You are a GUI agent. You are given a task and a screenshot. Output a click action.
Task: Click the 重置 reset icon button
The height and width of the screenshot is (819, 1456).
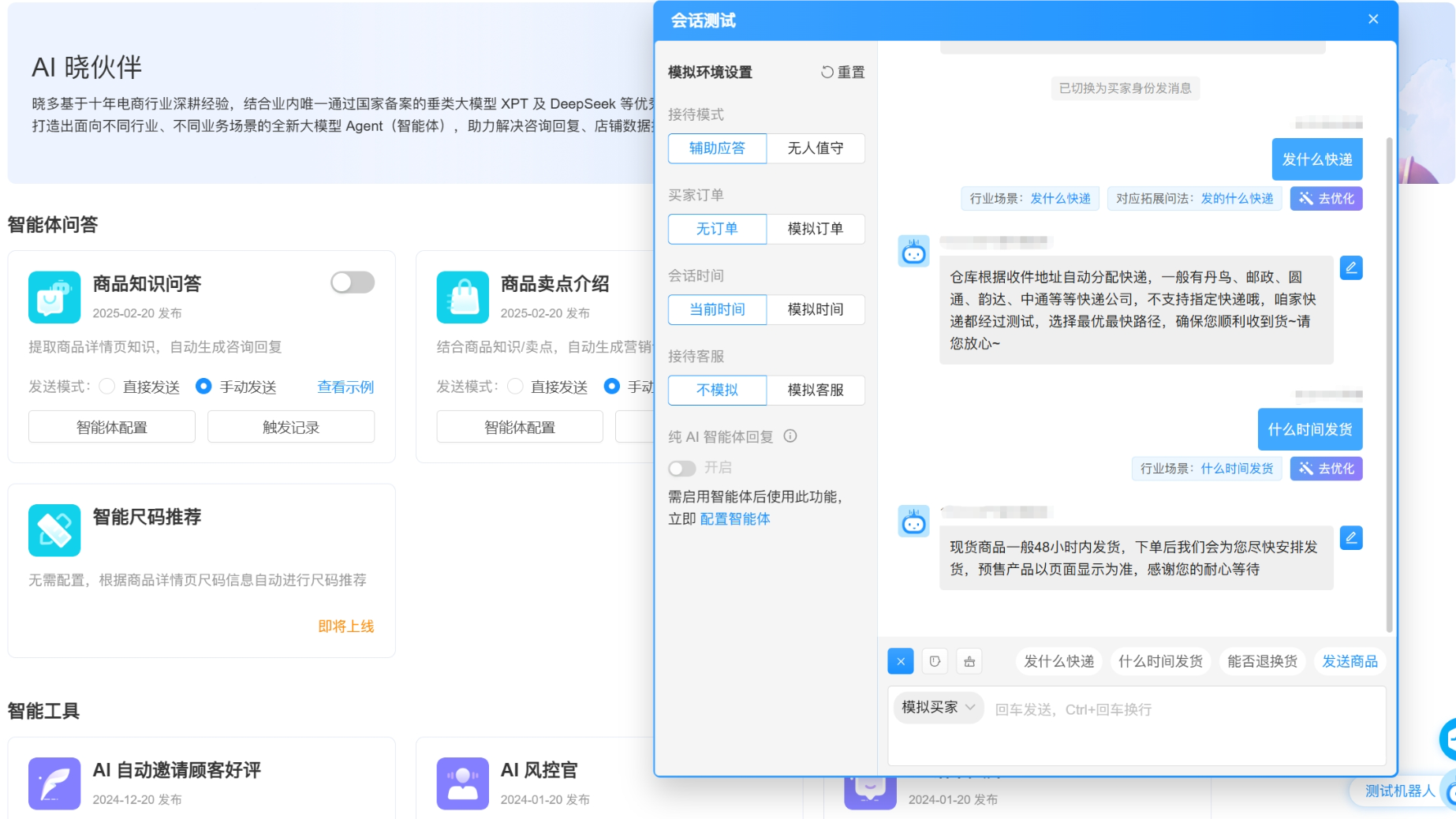[x=842, y=72]
